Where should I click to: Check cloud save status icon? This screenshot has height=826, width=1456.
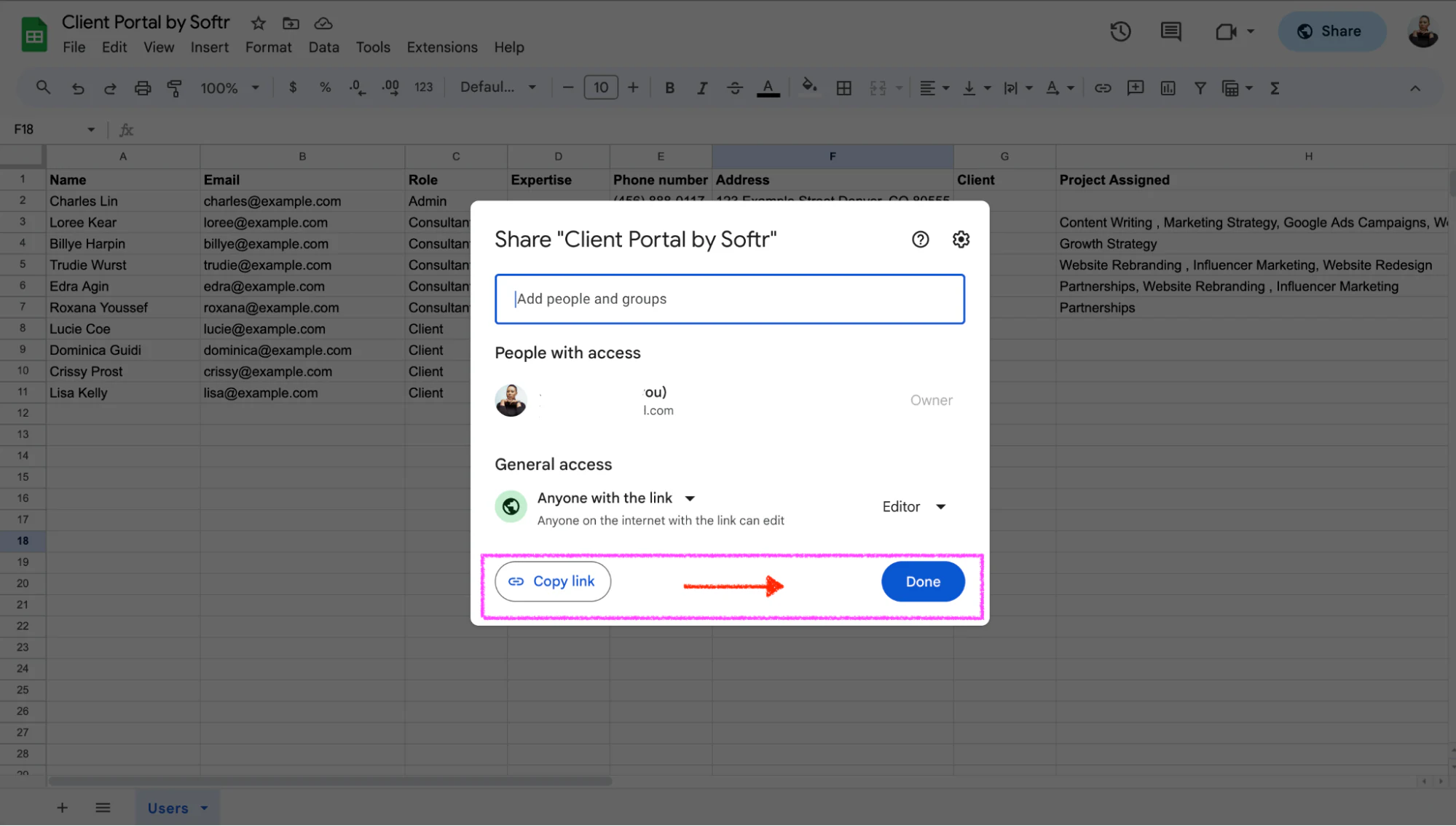point(323,23)
